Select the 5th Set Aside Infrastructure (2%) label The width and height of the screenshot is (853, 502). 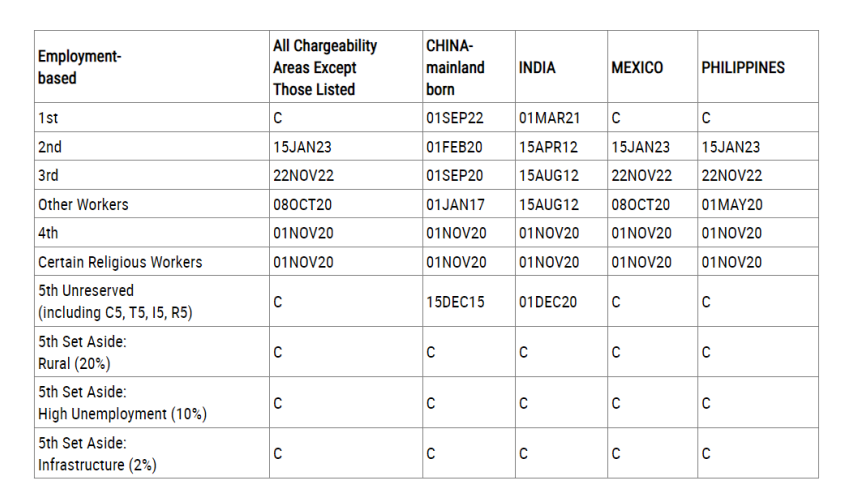pos(97,454)
